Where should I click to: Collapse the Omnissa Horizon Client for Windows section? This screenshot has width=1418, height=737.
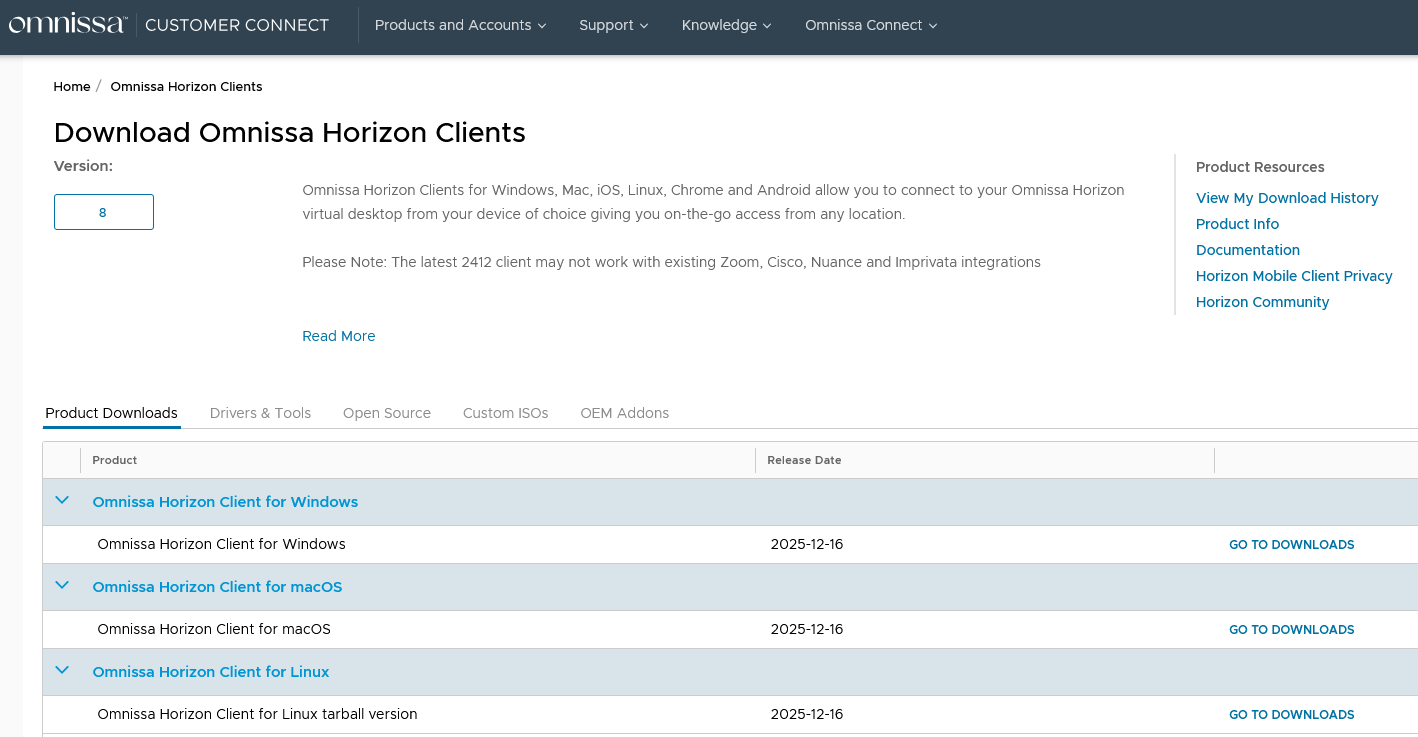coord(62,501)
